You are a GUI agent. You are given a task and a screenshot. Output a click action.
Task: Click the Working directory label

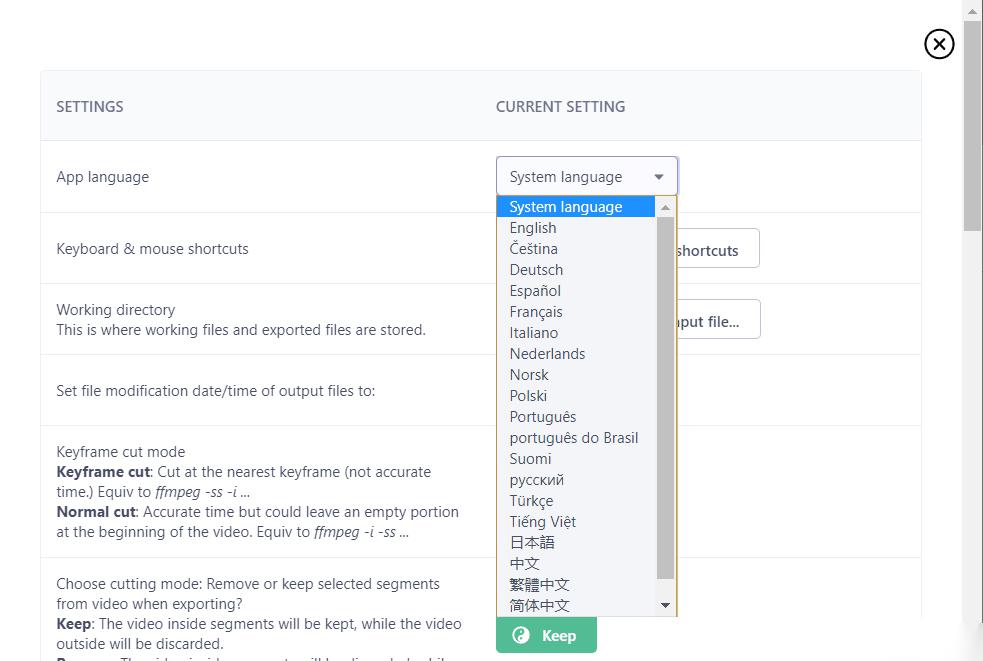(115, 310)
